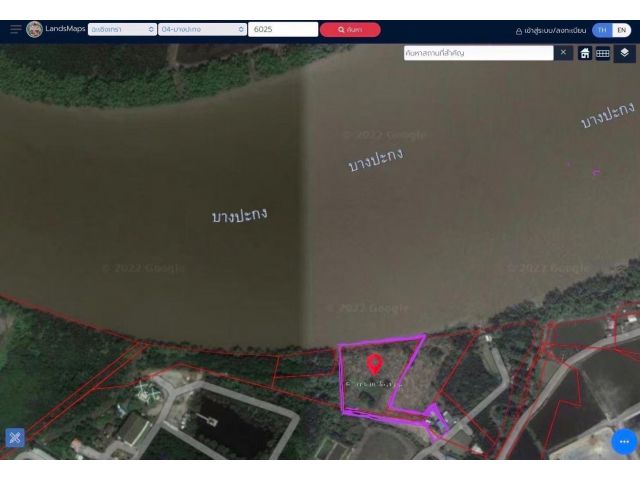The width and height of the screenshot is (640, 480).
Task: Clear the place search with X
Action: coord(563,53)
